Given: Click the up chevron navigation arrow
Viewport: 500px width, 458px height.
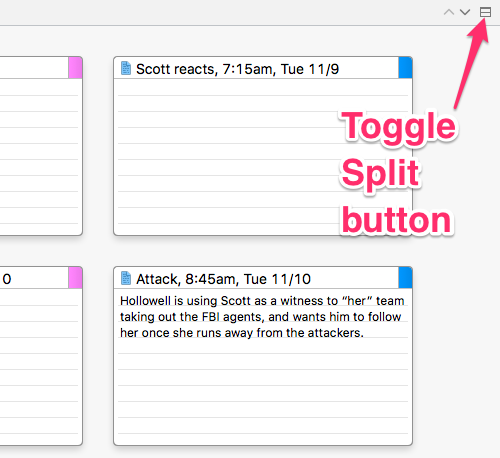Looking at the screenshot, I should [x=449, y=12].
